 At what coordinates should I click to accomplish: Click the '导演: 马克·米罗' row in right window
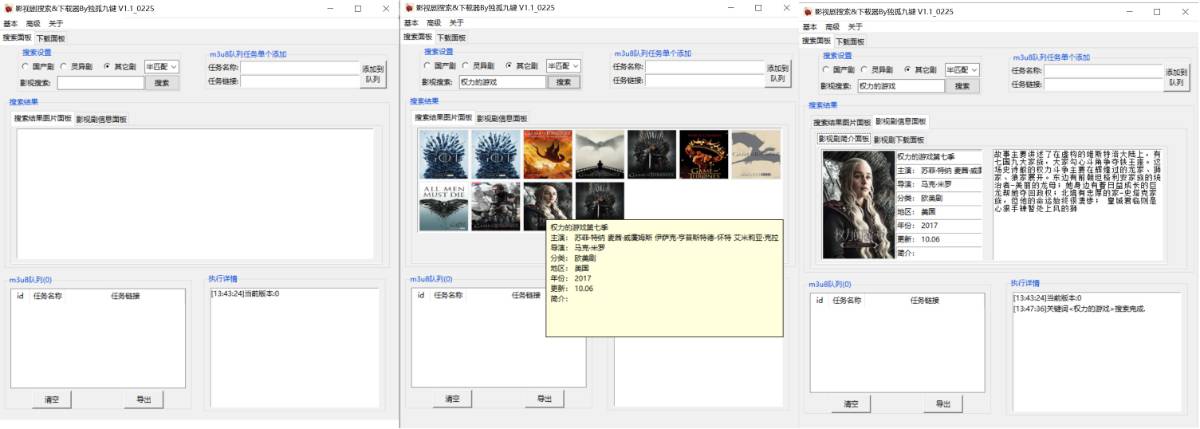938,184
